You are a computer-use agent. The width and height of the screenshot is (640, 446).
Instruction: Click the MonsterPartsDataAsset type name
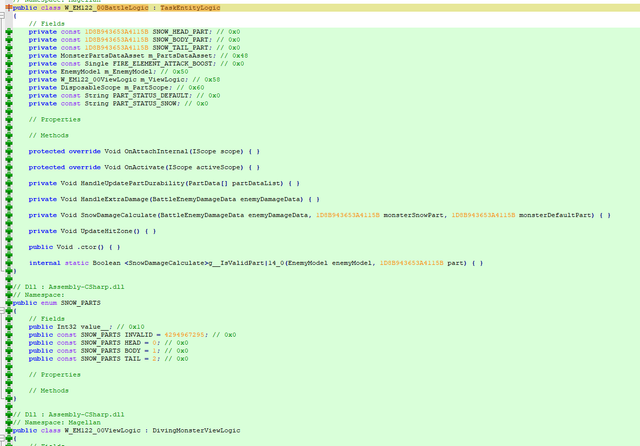click(102, 55)
